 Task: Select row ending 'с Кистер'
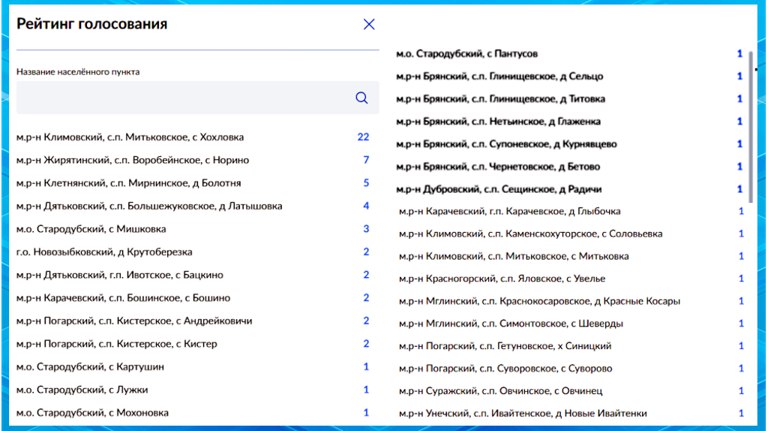pos(192,344)
